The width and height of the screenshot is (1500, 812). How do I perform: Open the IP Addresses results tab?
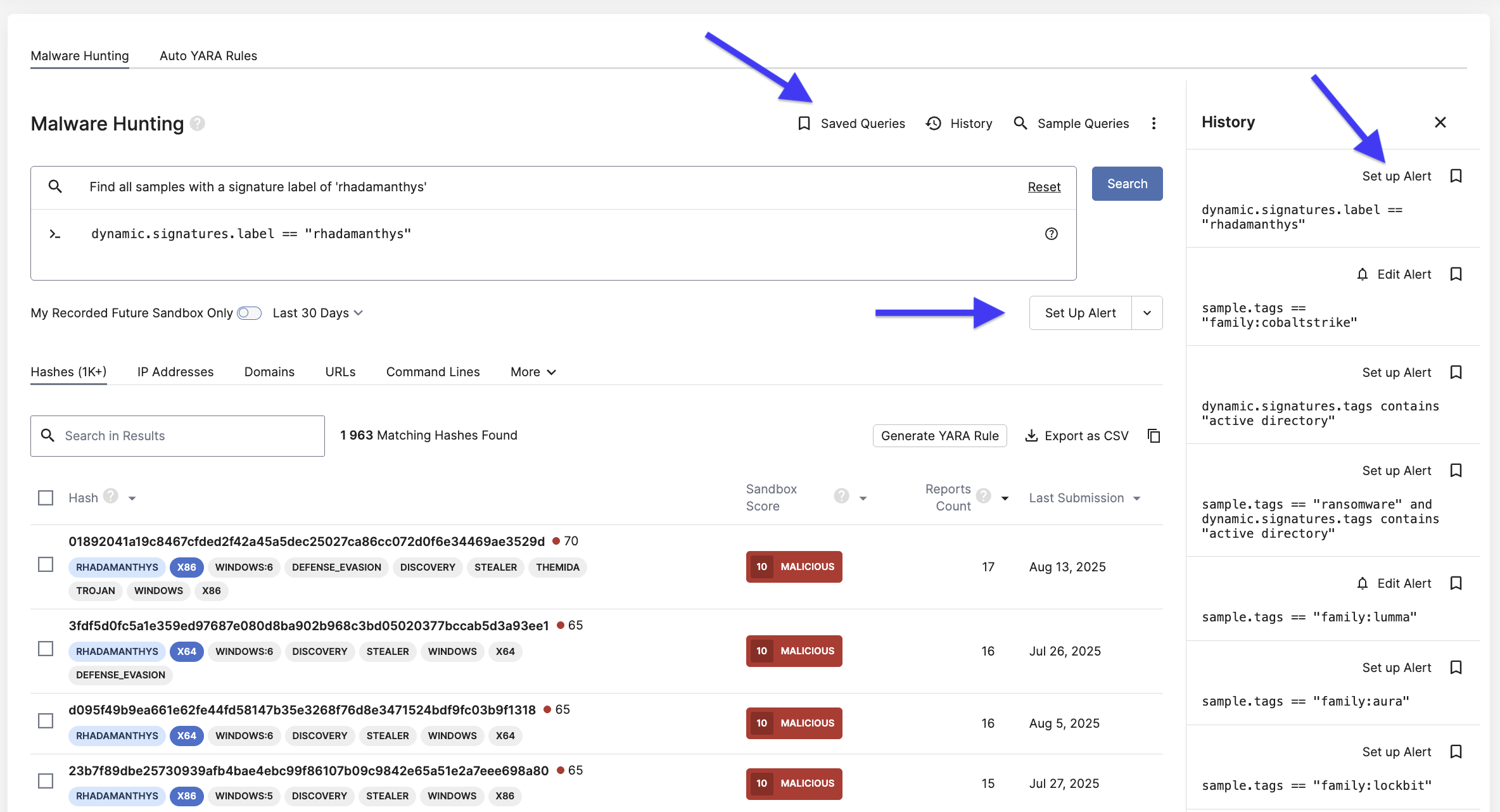tap(175, 372)
